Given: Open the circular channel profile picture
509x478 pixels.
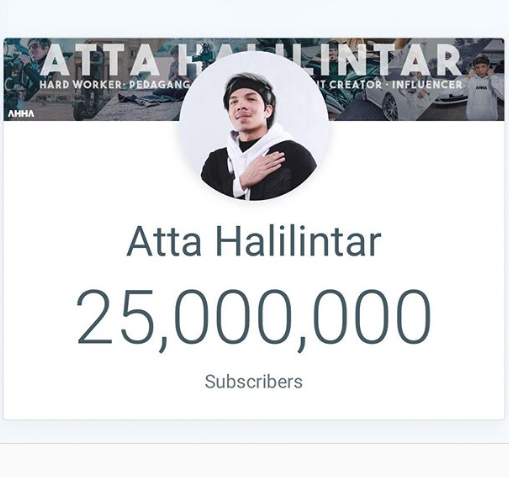Looking at the screenshot, I should (x=254, y=126).
